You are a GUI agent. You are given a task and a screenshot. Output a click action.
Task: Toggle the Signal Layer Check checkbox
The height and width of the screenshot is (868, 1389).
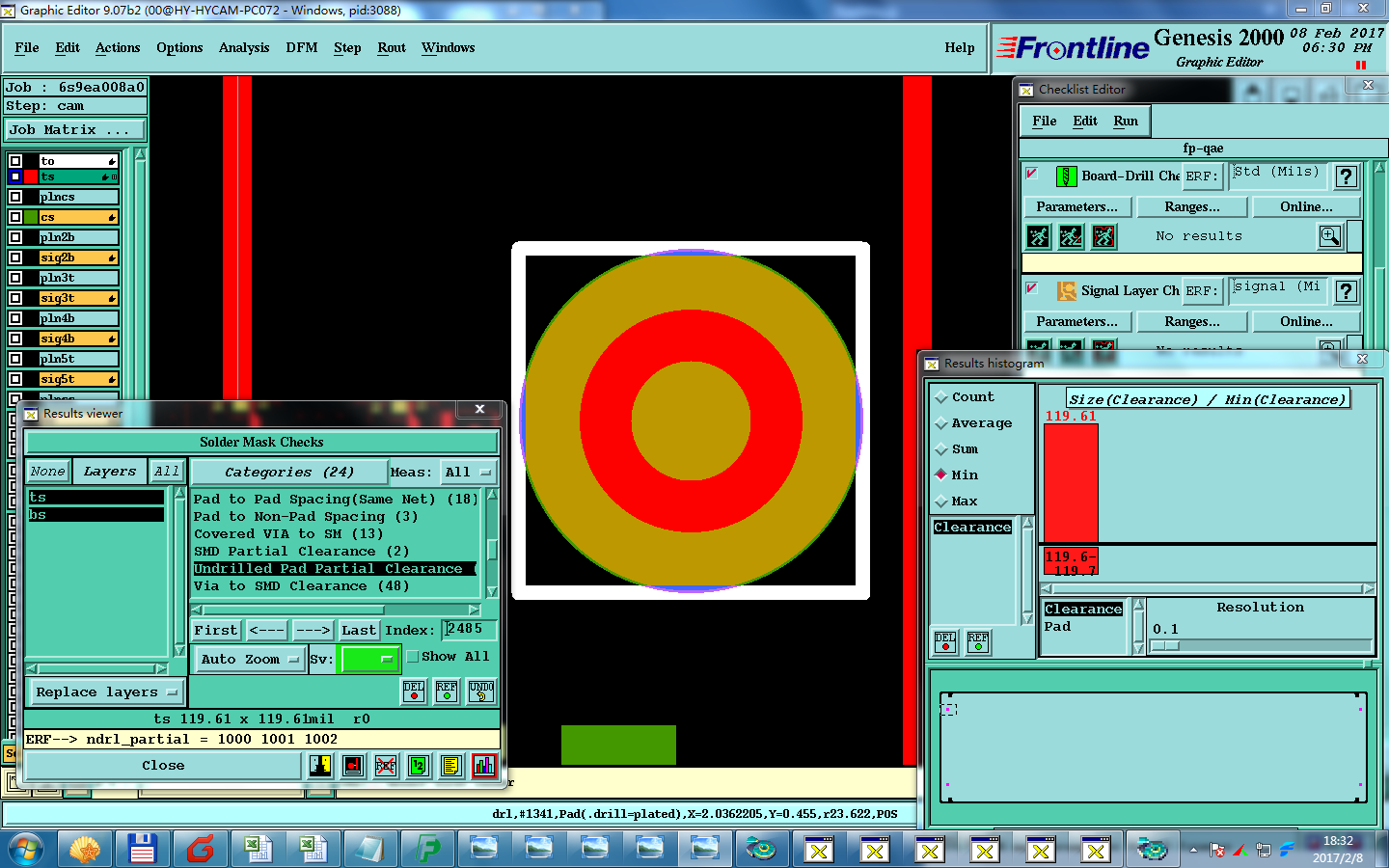tap(1032, 288)
